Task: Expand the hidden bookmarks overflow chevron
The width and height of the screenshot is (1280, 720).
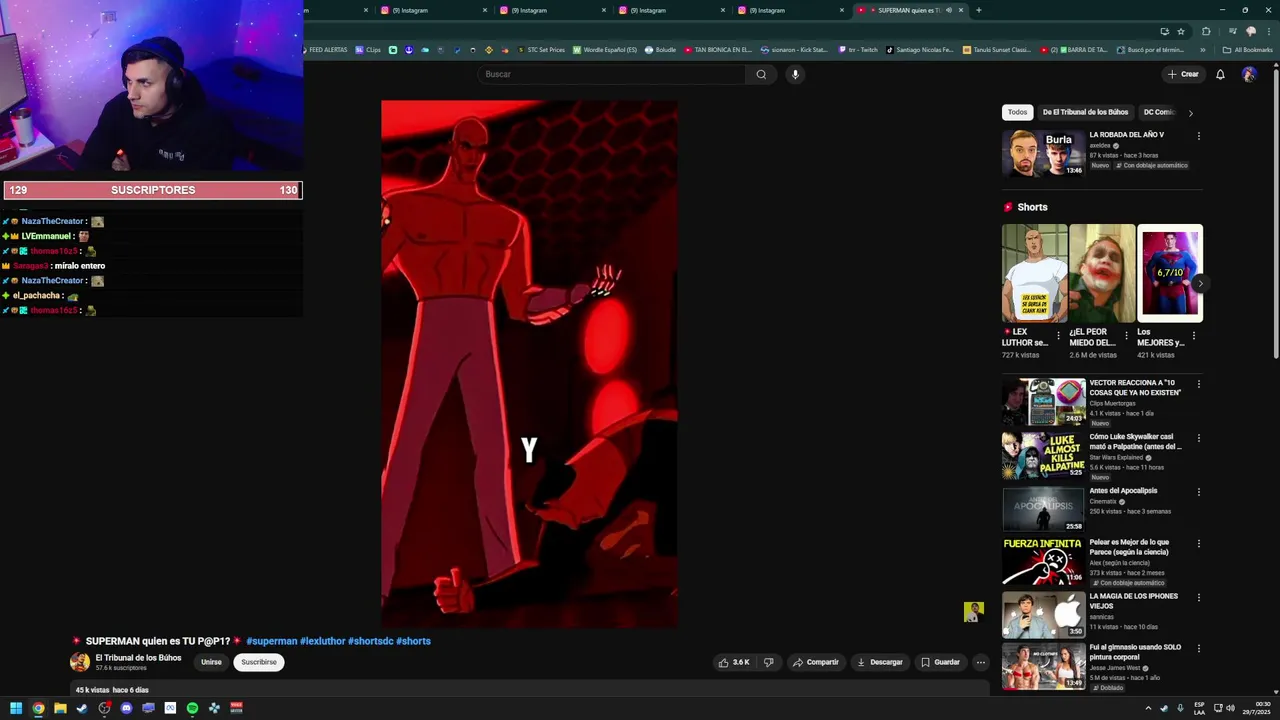Action: 1204,50
